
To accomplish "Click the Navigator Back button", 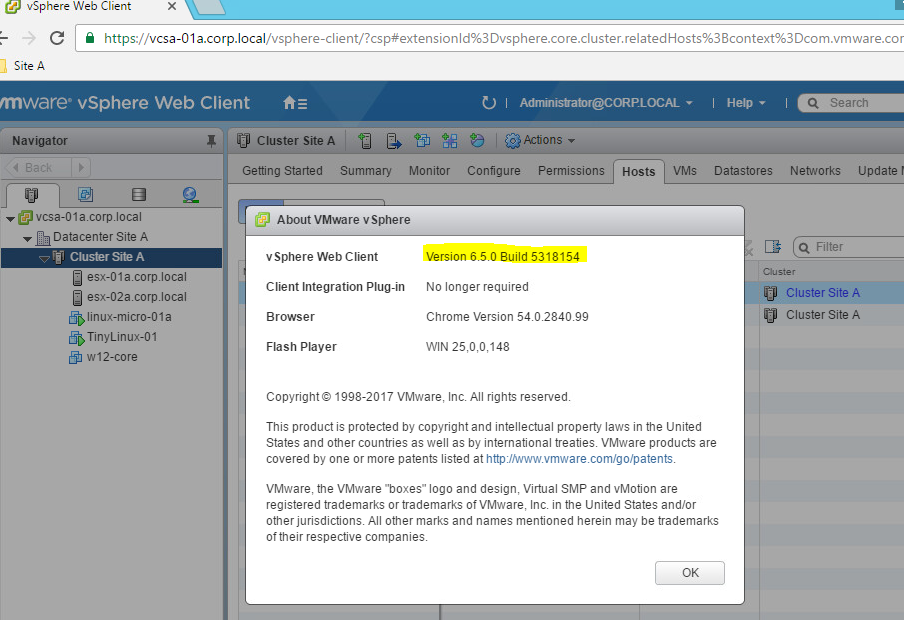I will (38, 167).
